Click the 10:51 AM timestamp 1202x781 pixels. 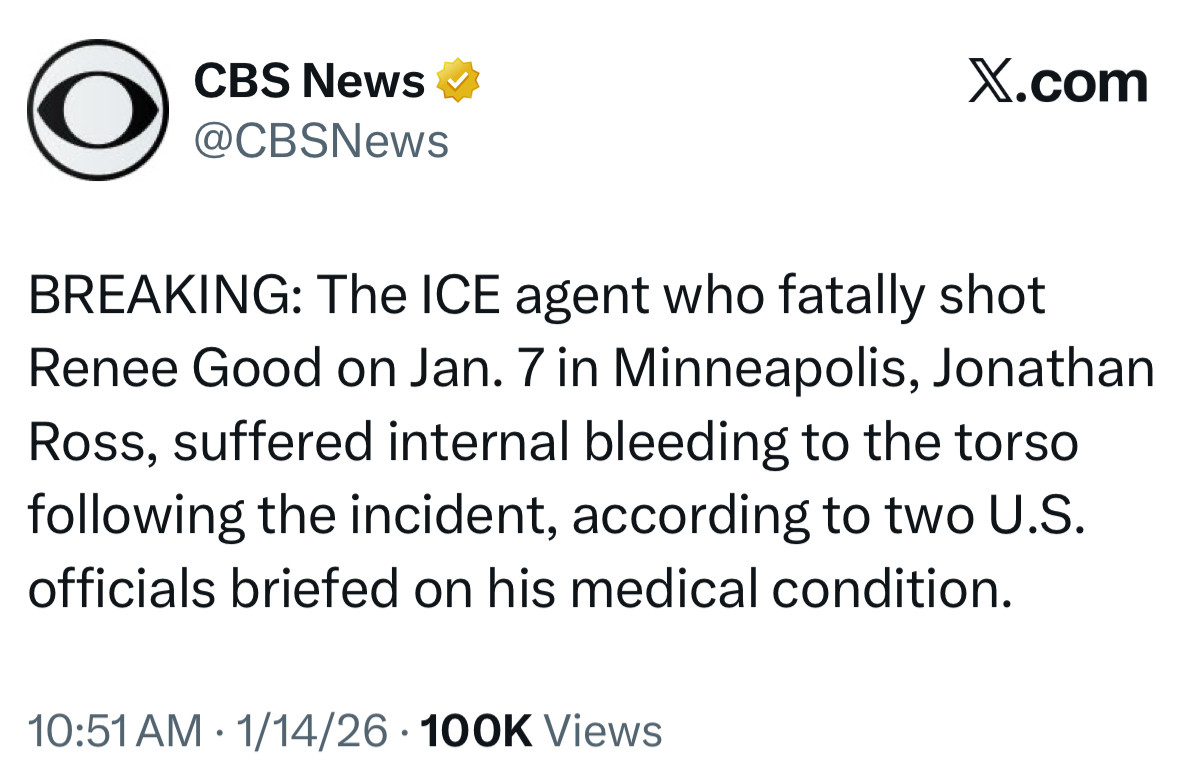(x=115, y=731)
